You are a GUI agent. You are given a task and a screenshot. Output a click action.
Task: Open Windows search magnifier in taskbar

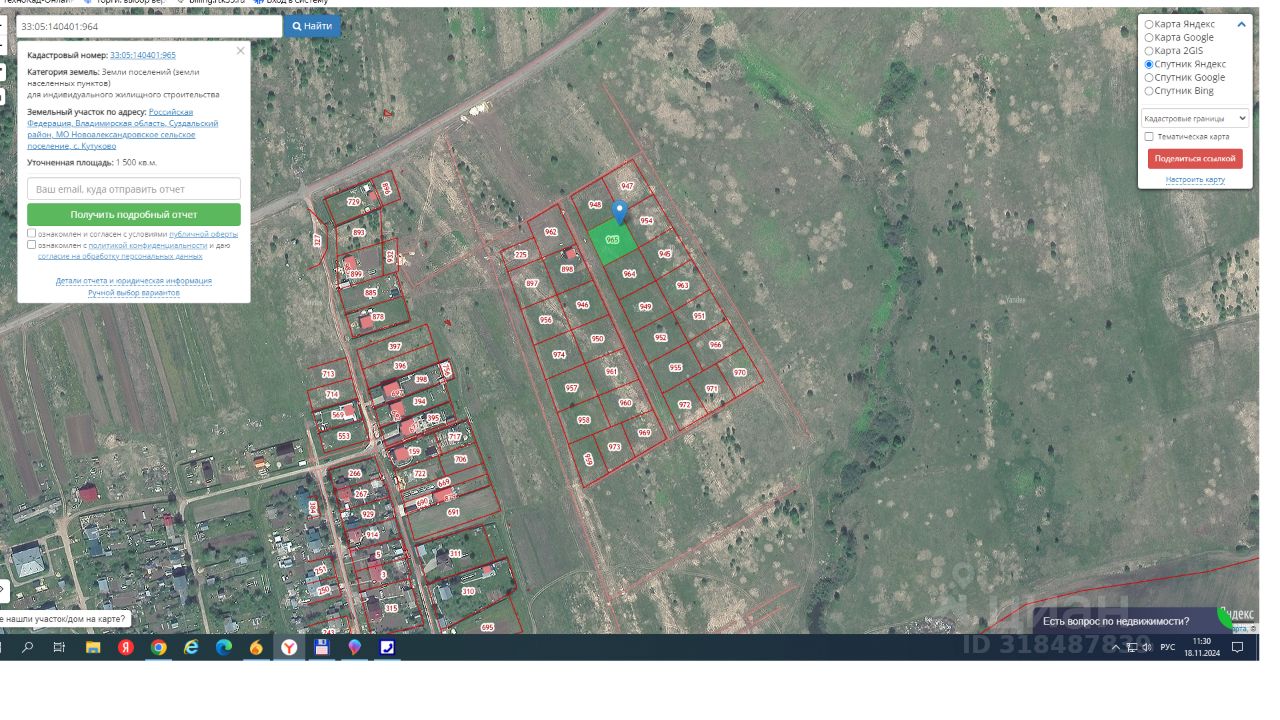[x=27, y=647]
